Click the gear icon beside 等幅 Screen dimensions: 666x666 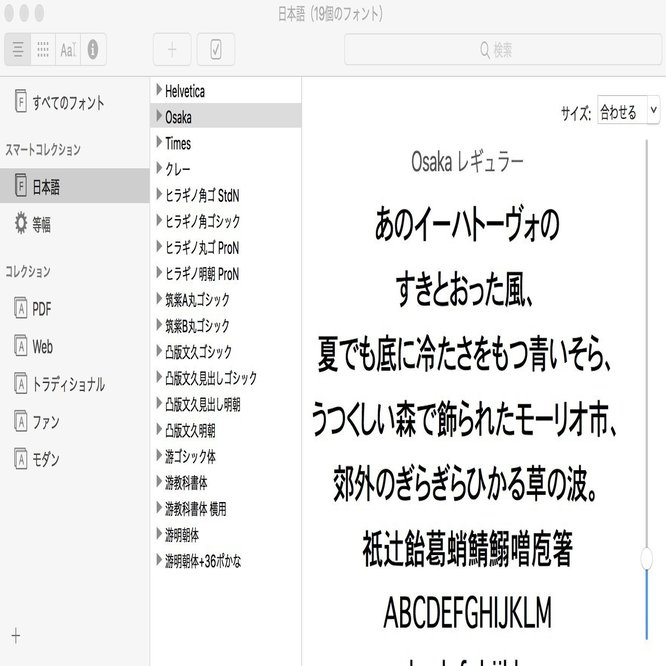(20, 223)
